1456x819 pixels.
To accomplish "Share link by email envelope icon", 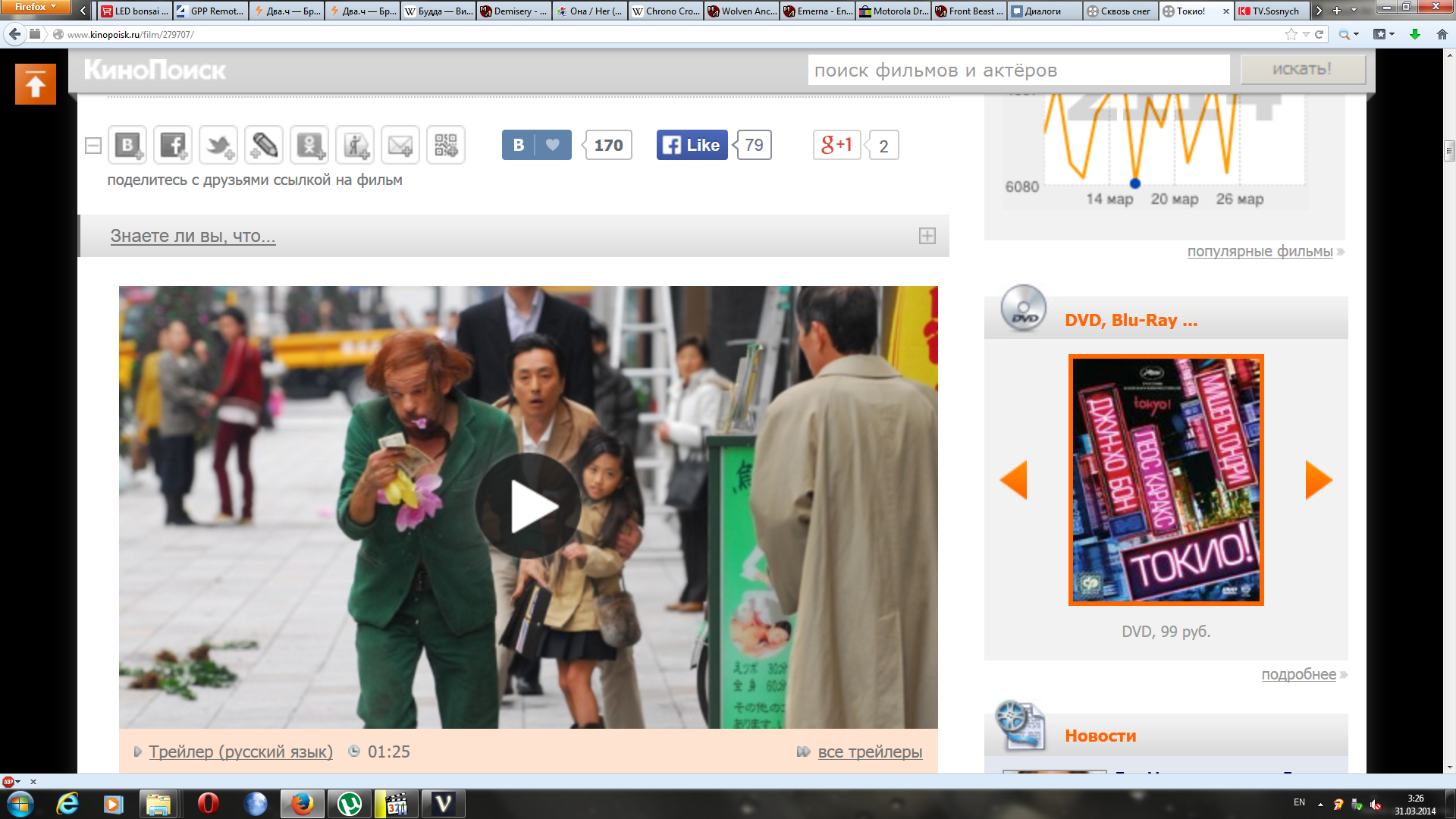I will click(x=400, y=145).
